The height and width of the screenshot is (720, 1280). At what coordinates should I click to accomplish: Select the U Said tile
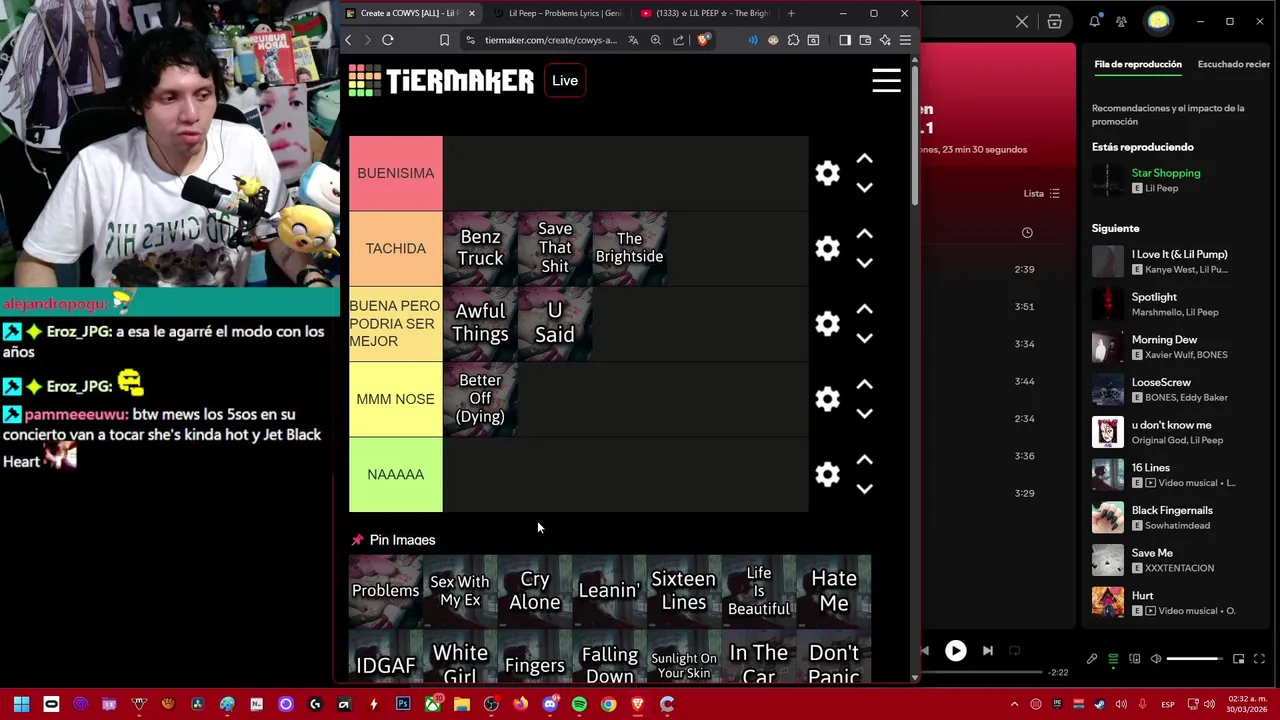pyautogui.click(x=555, y=323)
